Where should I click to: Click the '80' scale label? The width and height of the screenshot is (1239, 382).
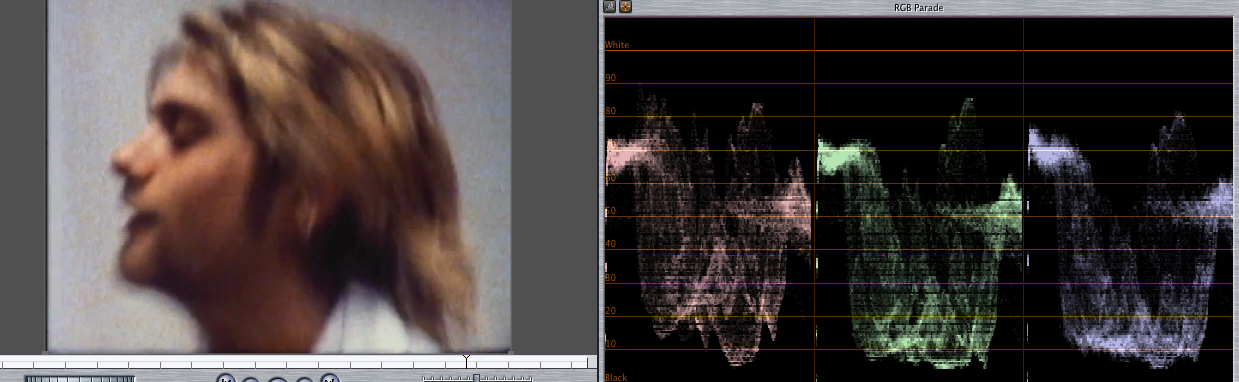610,111
